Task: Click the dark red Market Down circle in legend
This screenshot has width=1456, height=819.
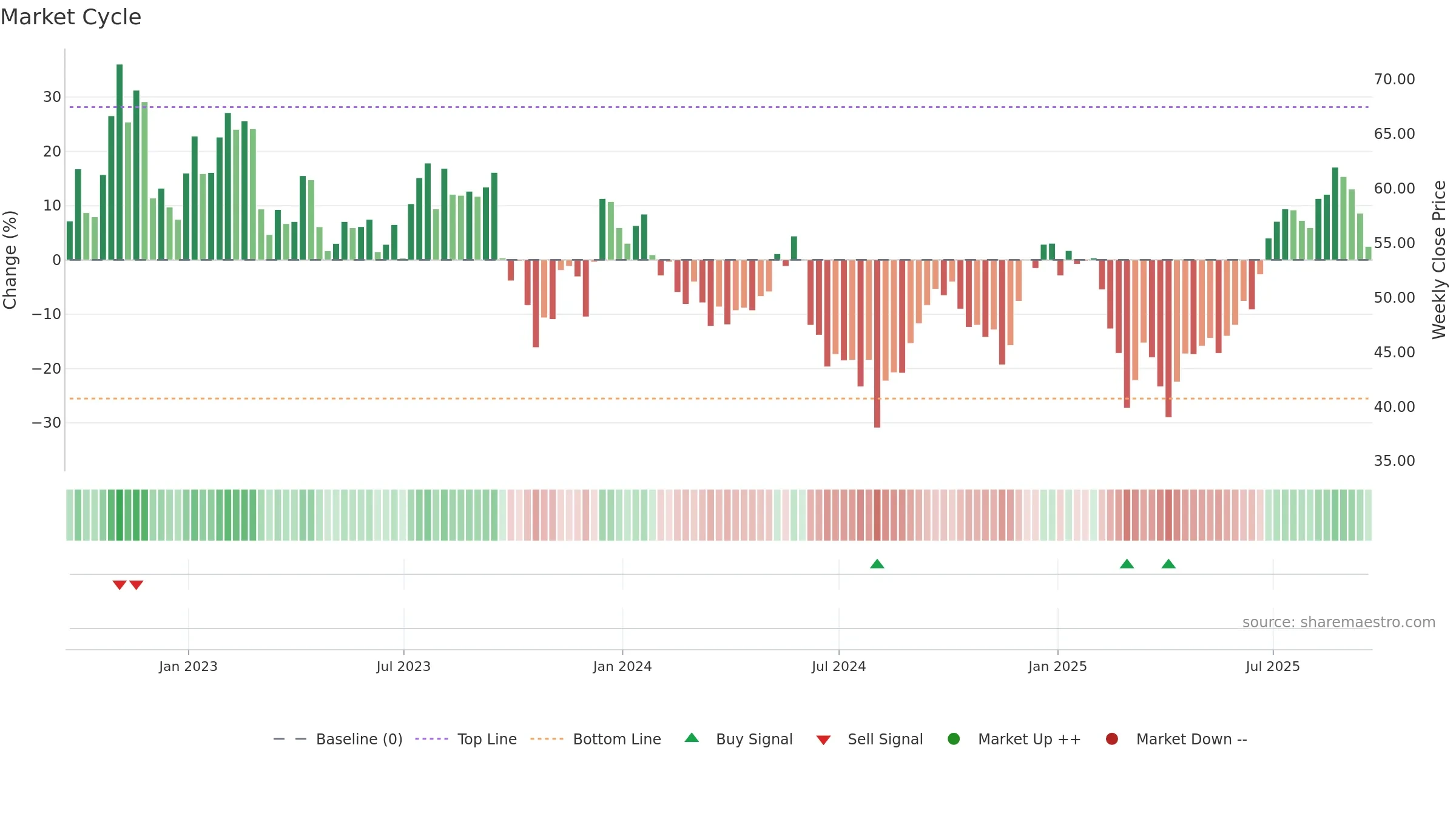Action: click(1112, 739)
